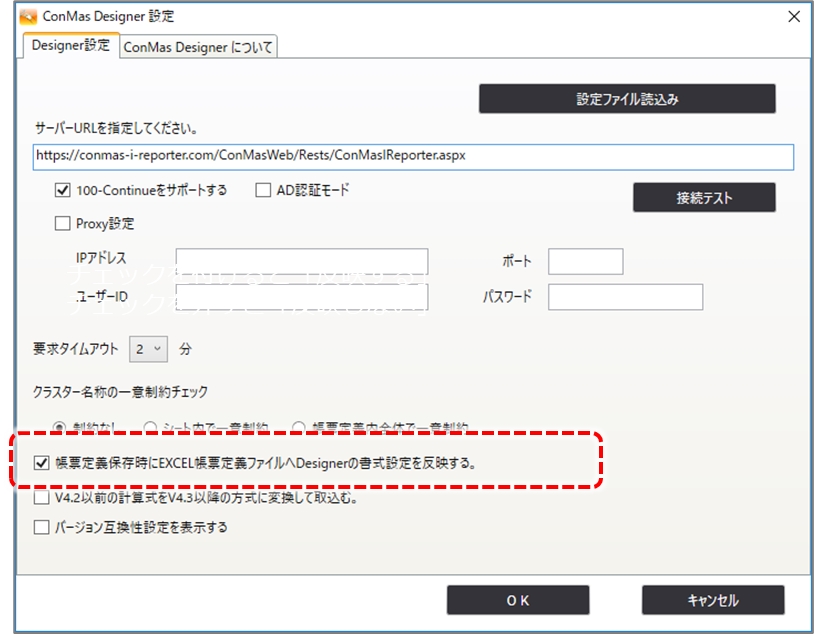Close the ConMas Designer 設定 dialog
814x634 pixels.
click(x=794, y=17)
